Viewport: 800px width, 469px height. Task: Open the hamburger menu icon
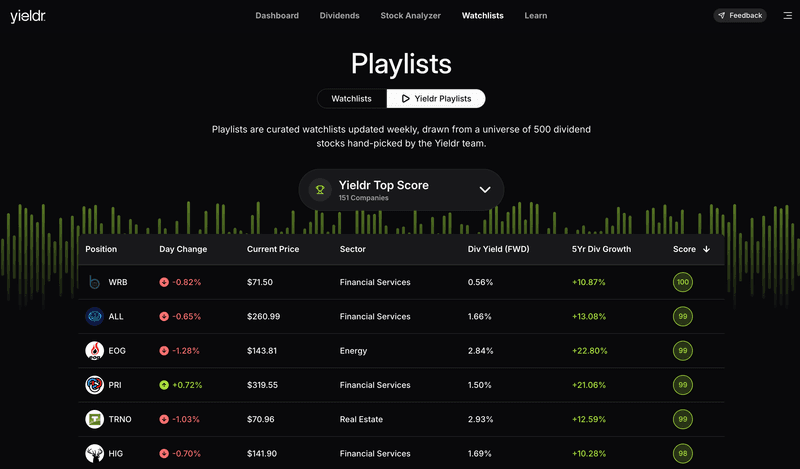click(787, 16)
